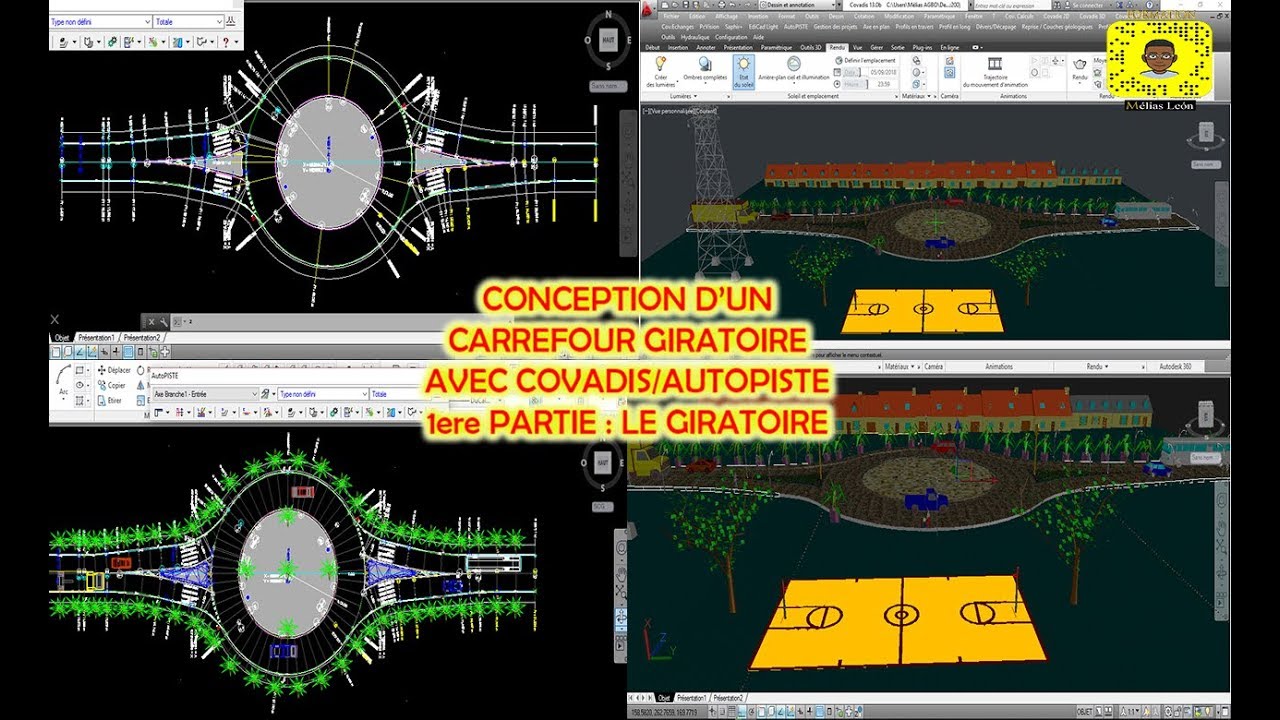This screenshot has width=1280, height=720.
Task: Select Présentation2 tab in bottom-left window
Action: point(143,339)
